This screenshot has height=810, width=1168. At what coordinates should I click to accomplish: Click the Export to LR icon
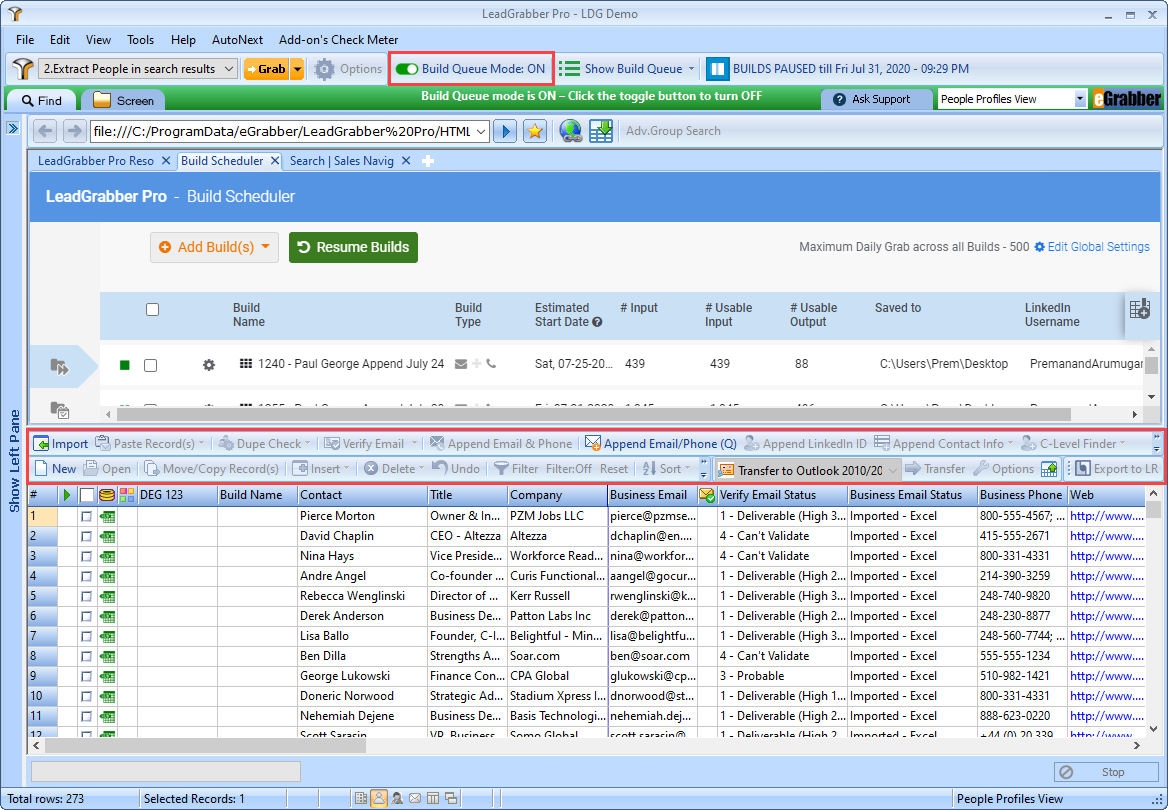click(x=1082, y=469)
